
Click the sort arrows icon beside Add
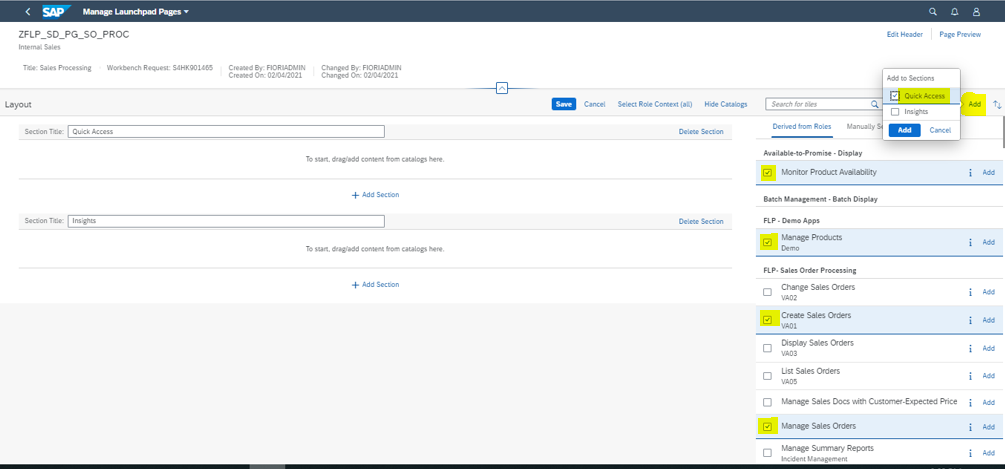point(997,104)
